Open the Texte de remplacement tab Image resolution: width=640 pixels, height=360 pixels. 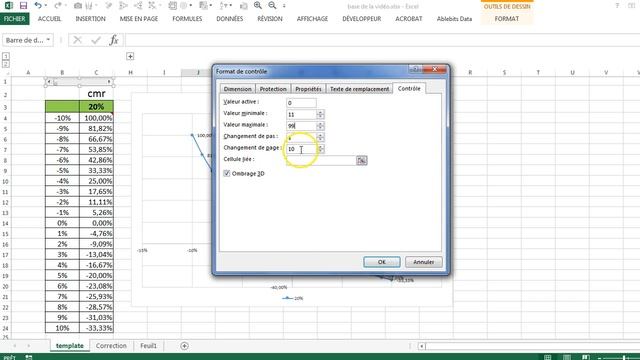359,89
